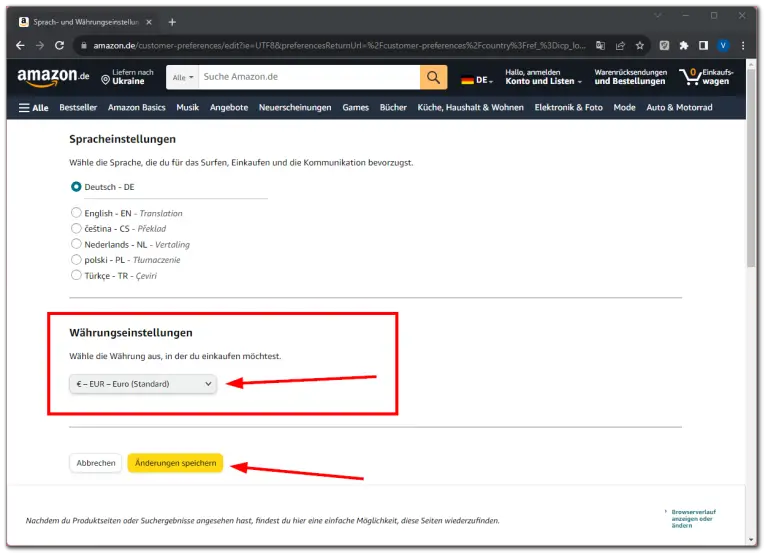The height and width of the screenshot is (557, 768).
Task: Open Küche, Haushalt & Wohnen category
Action: click(470, 108)
